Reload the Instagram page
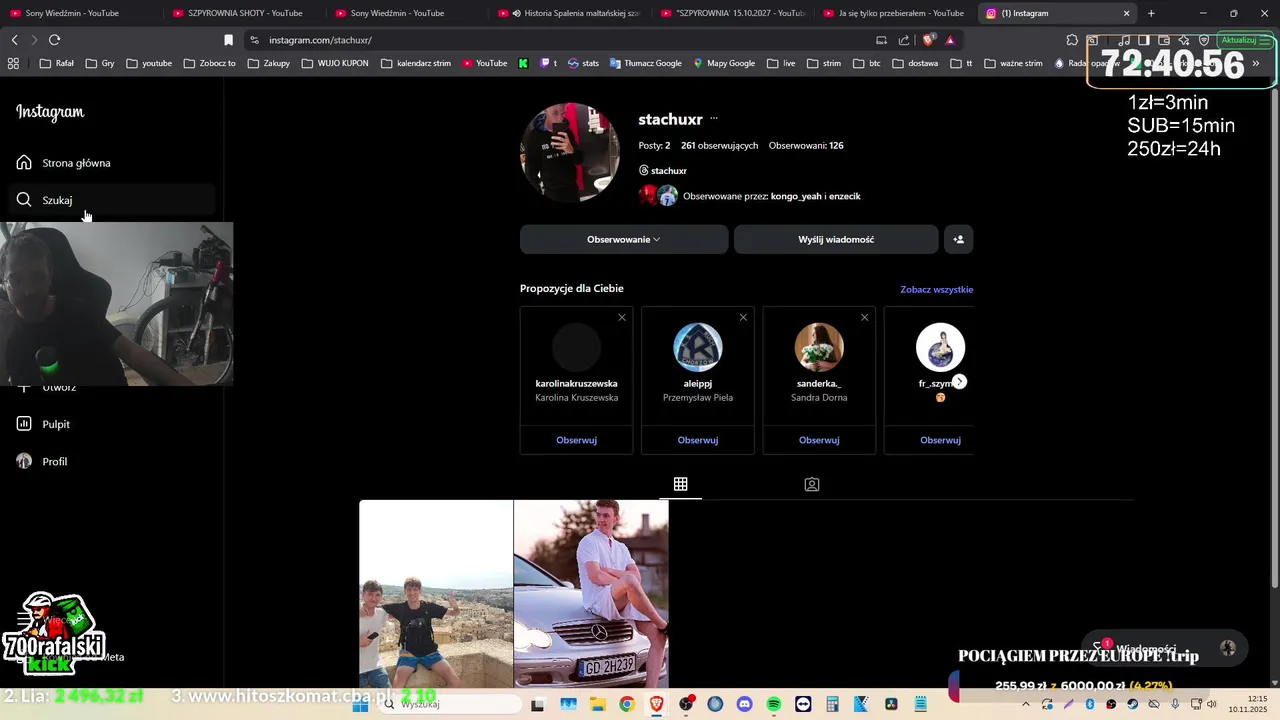This screenshot has width=1280, height=720. 54,40
